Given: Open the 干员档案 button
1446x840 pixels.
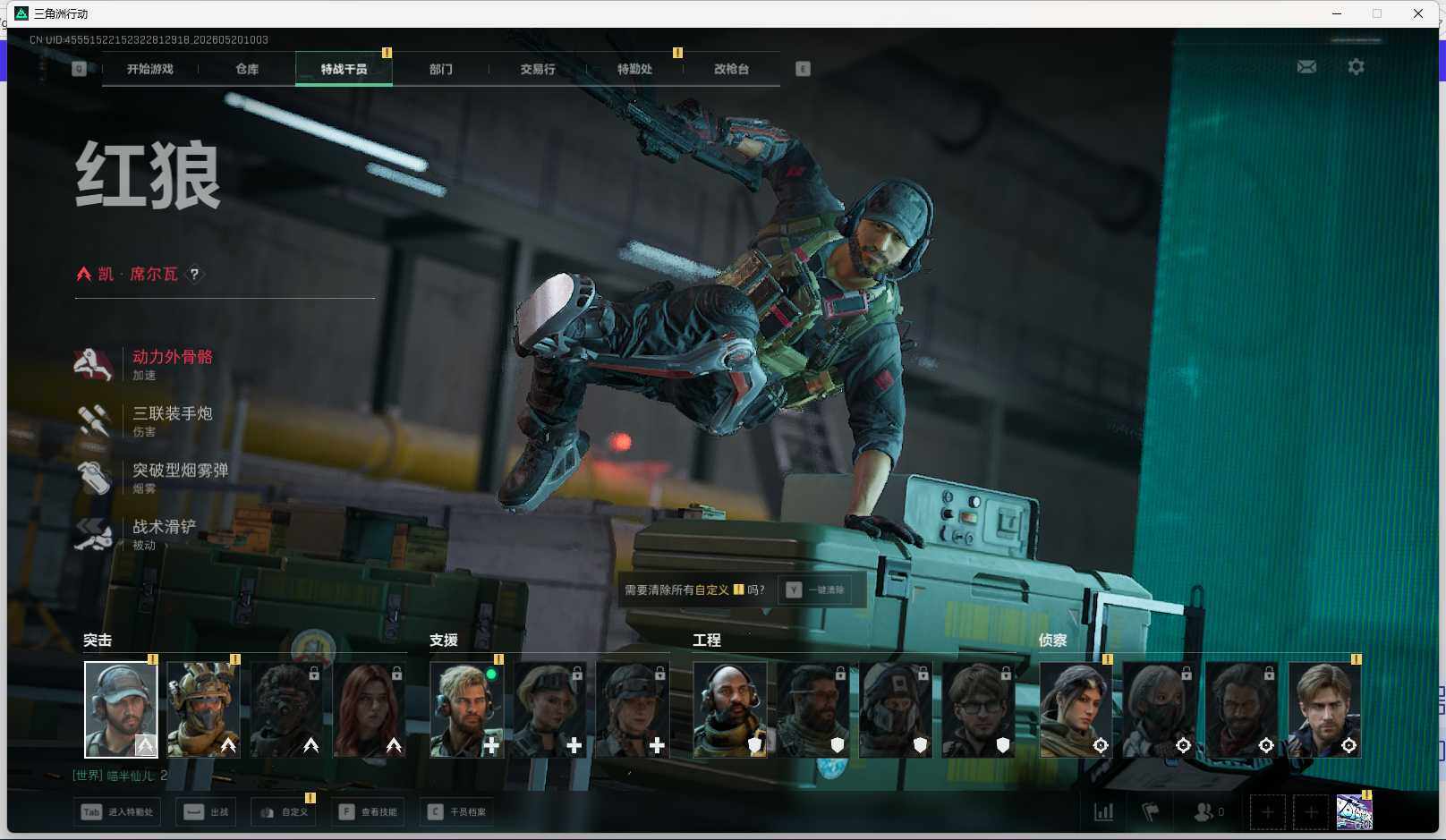Looking at the screenshot, I should pos(457,811).
